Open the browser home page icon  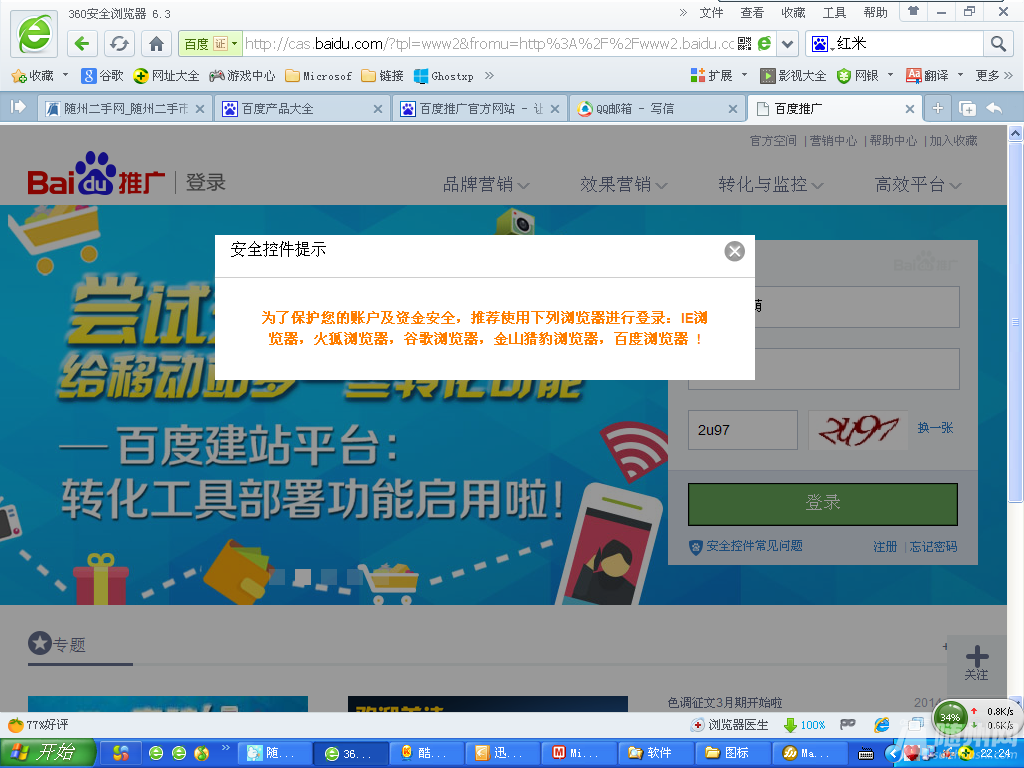click(156, 44)
